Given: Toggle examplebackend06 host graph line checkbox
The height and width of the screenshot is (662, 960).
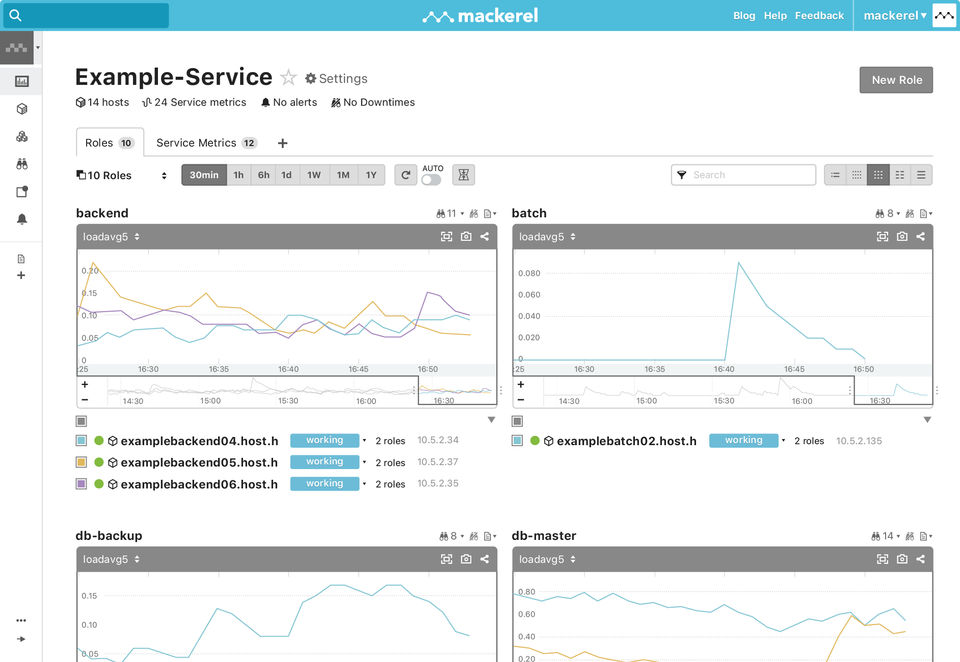Looking at the screenshot, I should point(82,484).
